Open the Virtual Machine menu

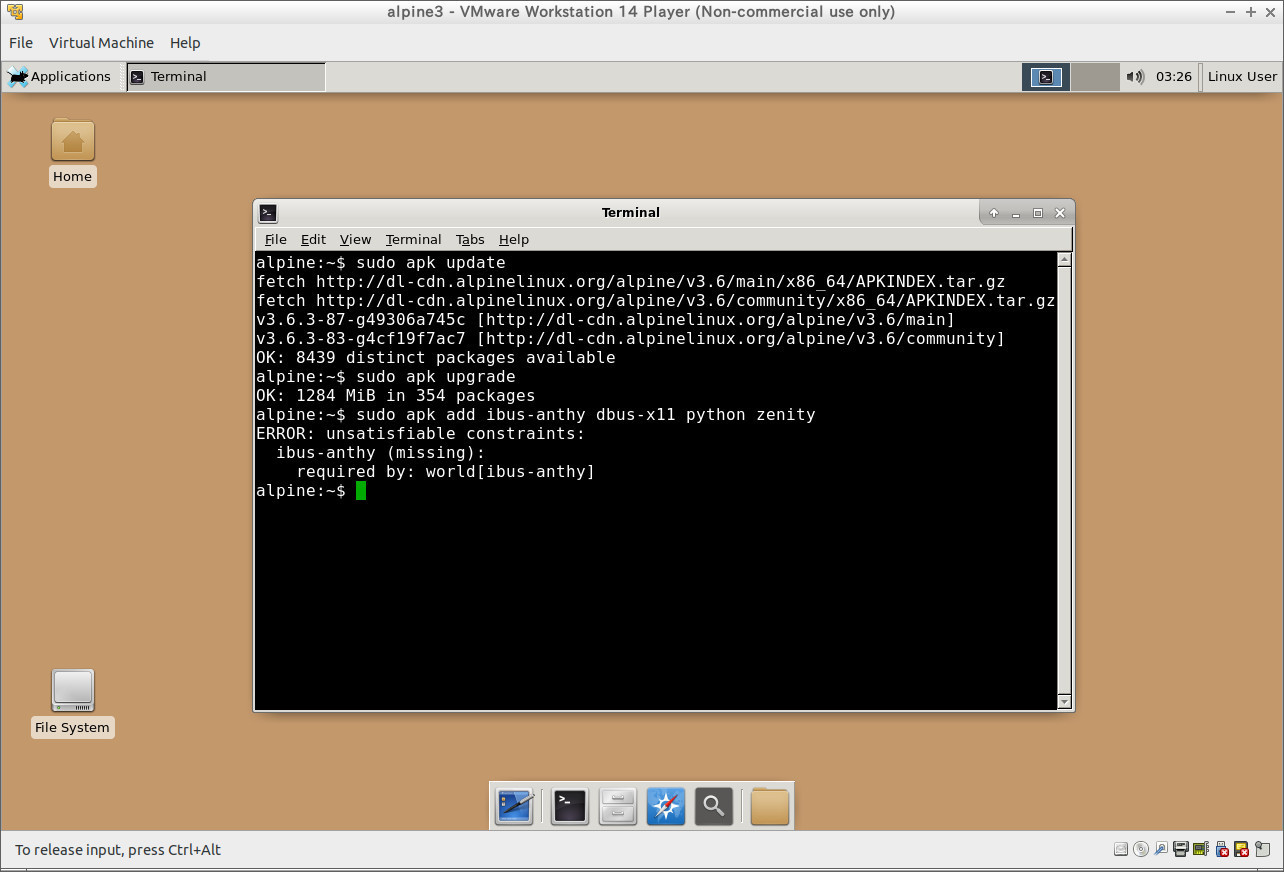pyautogui.click(x=101, y=42)
